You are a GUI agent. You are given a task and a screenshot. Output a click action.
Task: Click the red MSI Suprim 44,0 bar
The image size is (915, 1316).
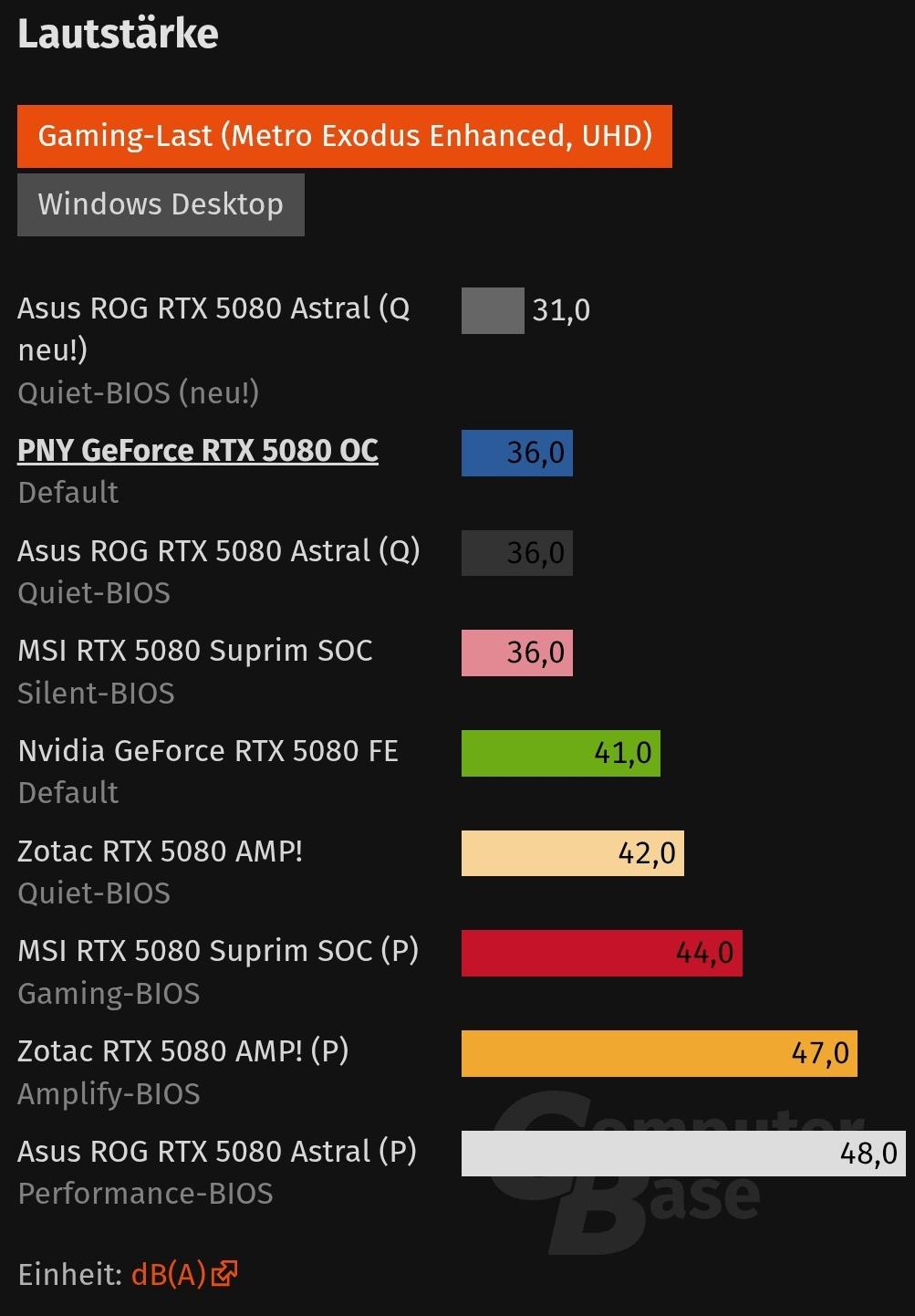pos(601,953)
